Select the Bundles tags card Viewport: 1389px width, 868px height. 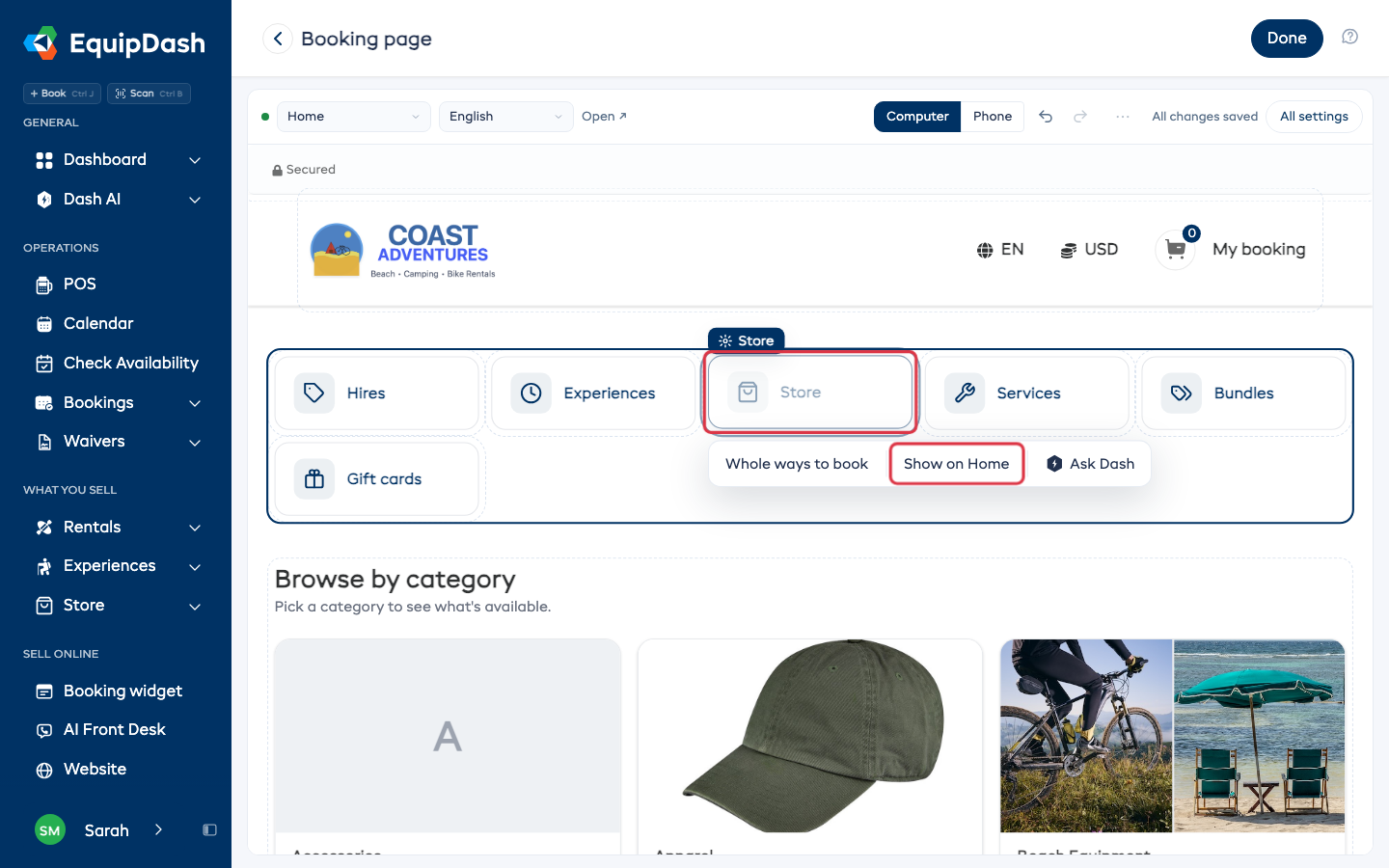(x=1243, y=393)
